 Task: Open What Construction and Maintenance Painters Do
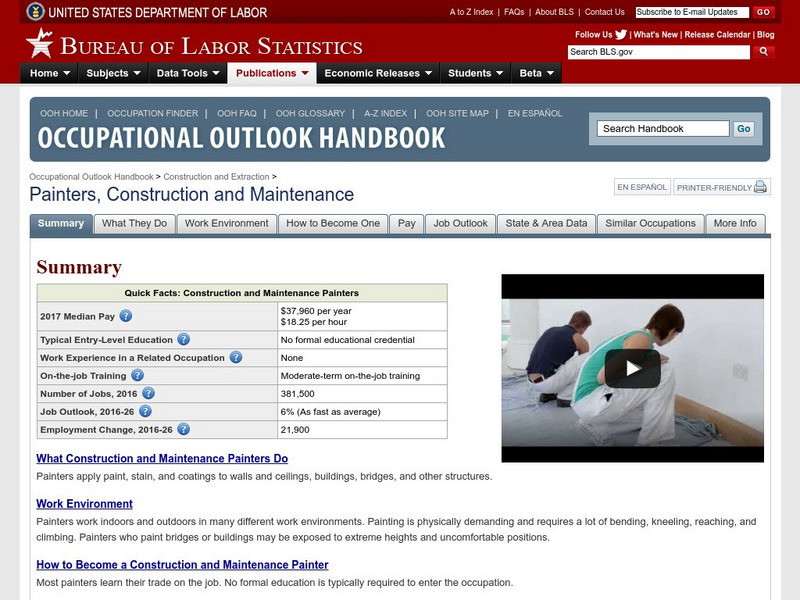(x=162, y=458)
